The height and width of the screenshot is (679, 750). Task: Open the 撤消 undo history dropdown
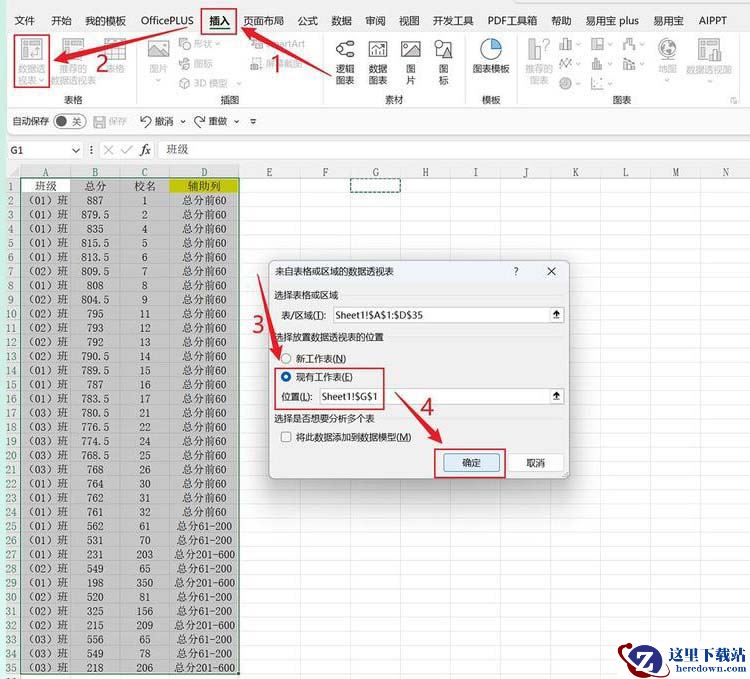(x=183, y=122)
